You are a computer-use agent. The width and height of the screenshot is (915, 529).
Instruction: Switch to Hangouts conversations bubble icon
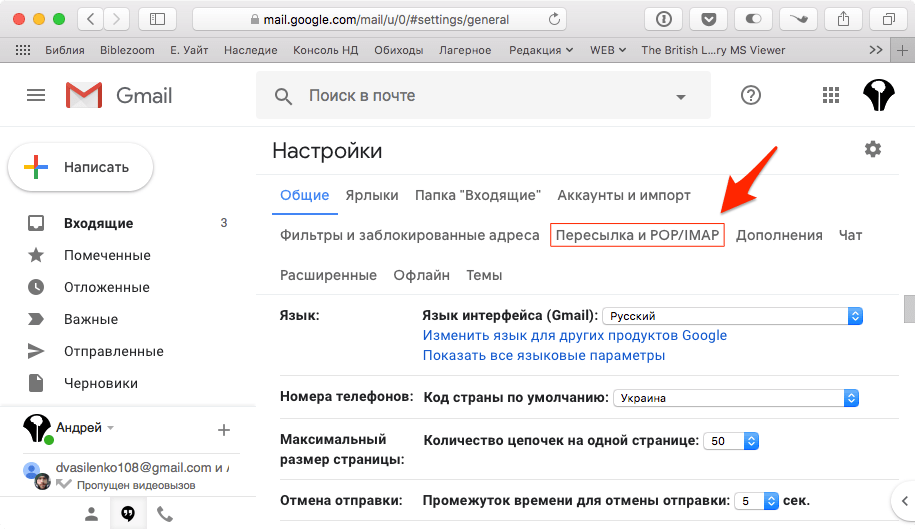click(x=128, y=513)
